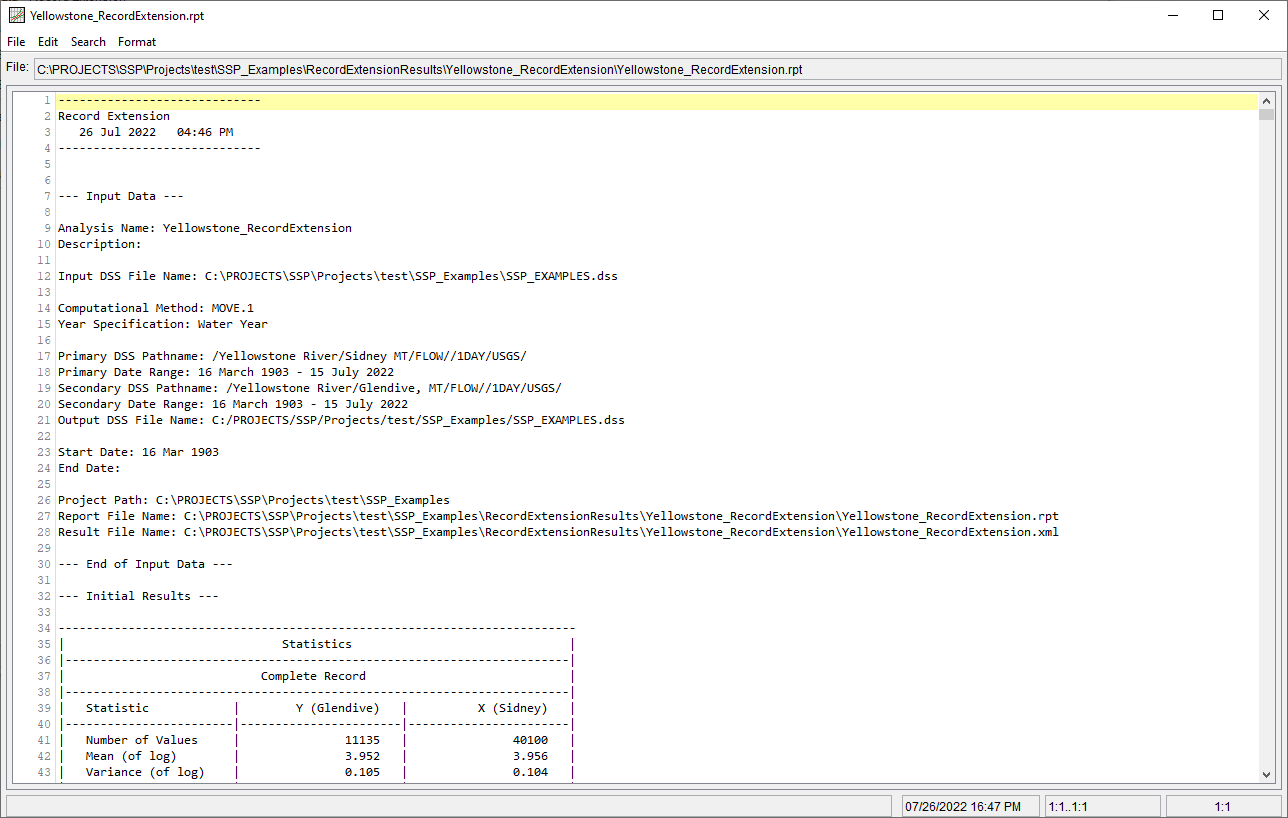Screen dimensions: 1288x818
Task: Open the Search menu
Action: click(x=88, y=42)
